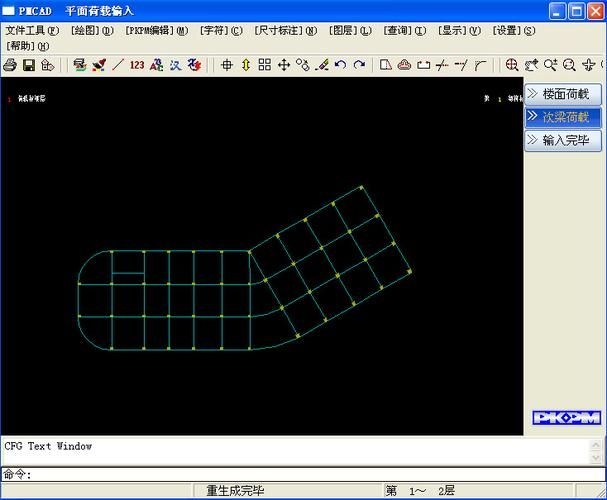Select the red diagonal line drawing tool
This screenshot has width=607, height=500.
click(118, 65)
